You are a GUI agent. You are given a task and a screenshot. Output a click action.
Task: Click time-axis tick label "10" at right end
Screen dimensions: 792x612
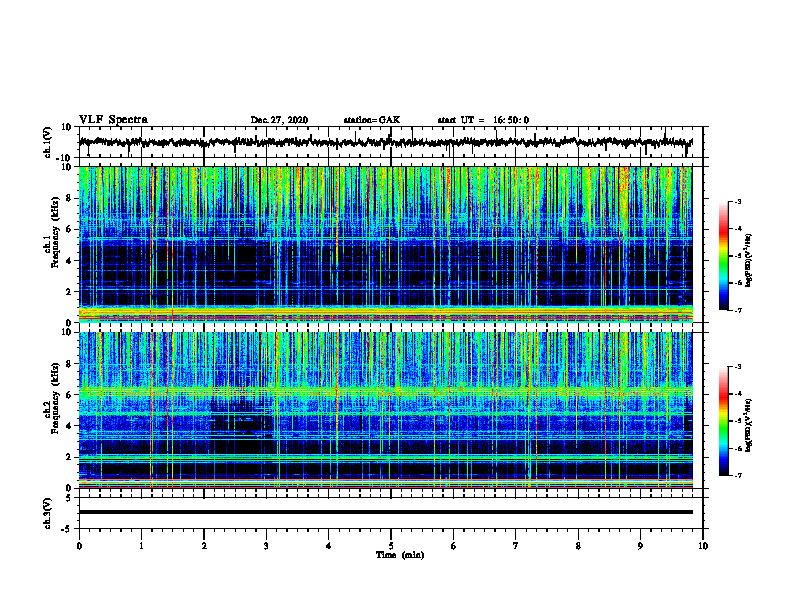point(703,546)
